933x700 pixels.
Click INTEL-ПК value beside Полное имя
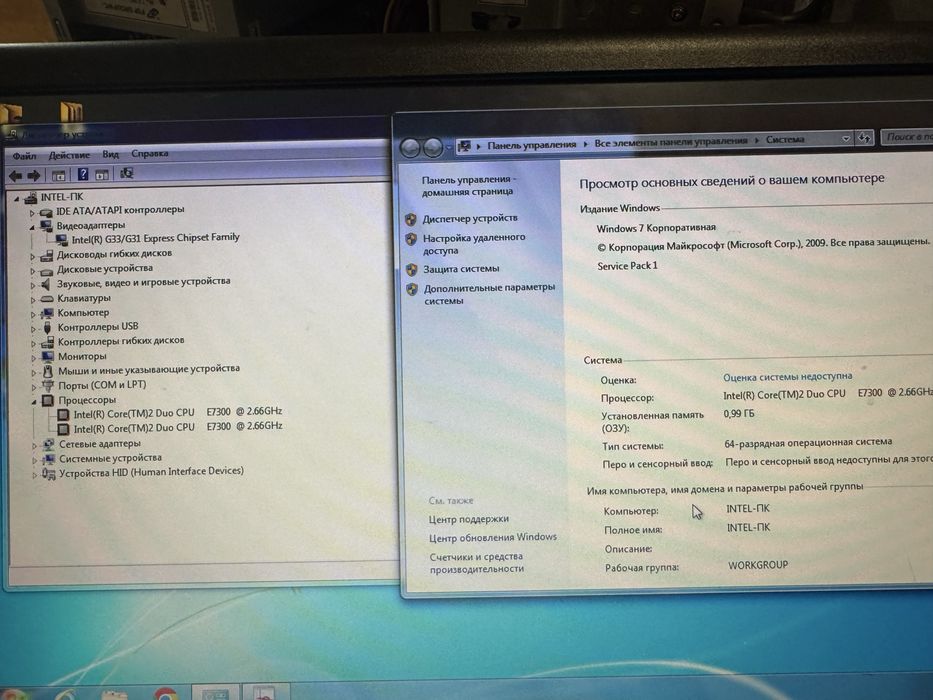point(749,527)
